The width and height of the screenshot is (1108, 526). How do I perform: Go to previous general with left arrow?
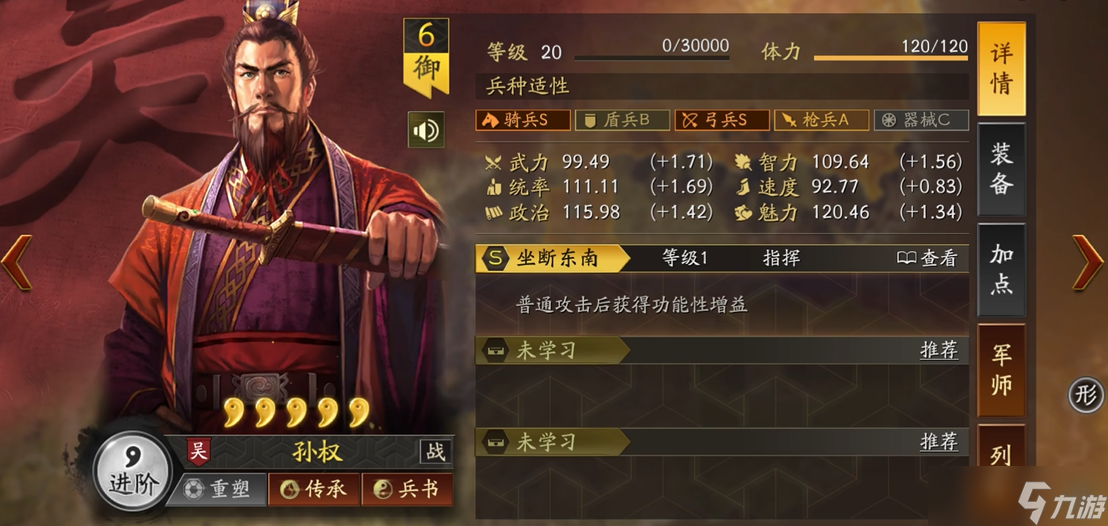[16, 263]
